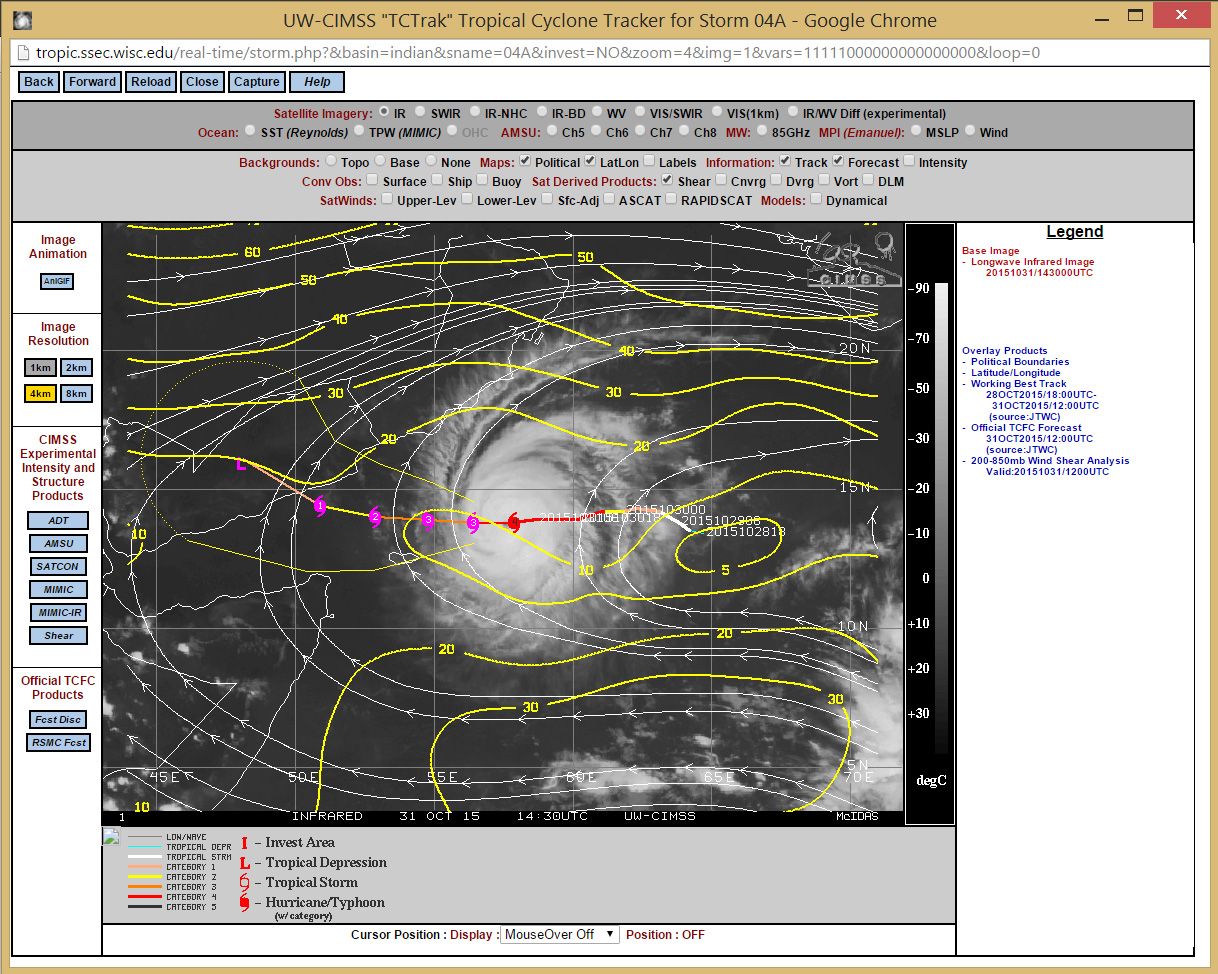Click the Chrome window favicon in title bar

[x=21, y=20]
